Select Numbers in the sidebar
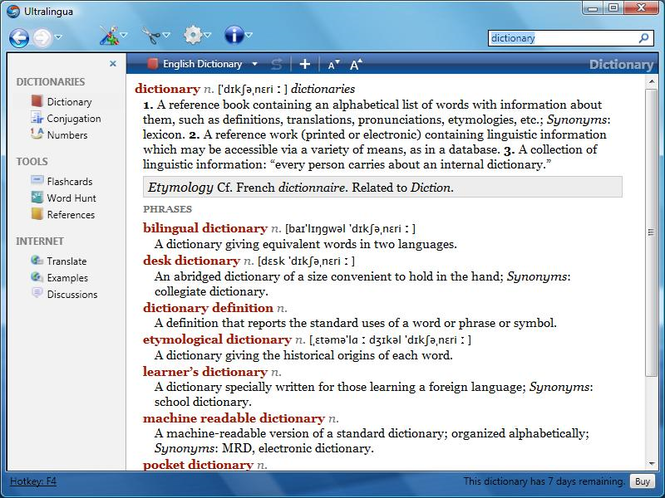 point(59,135)
